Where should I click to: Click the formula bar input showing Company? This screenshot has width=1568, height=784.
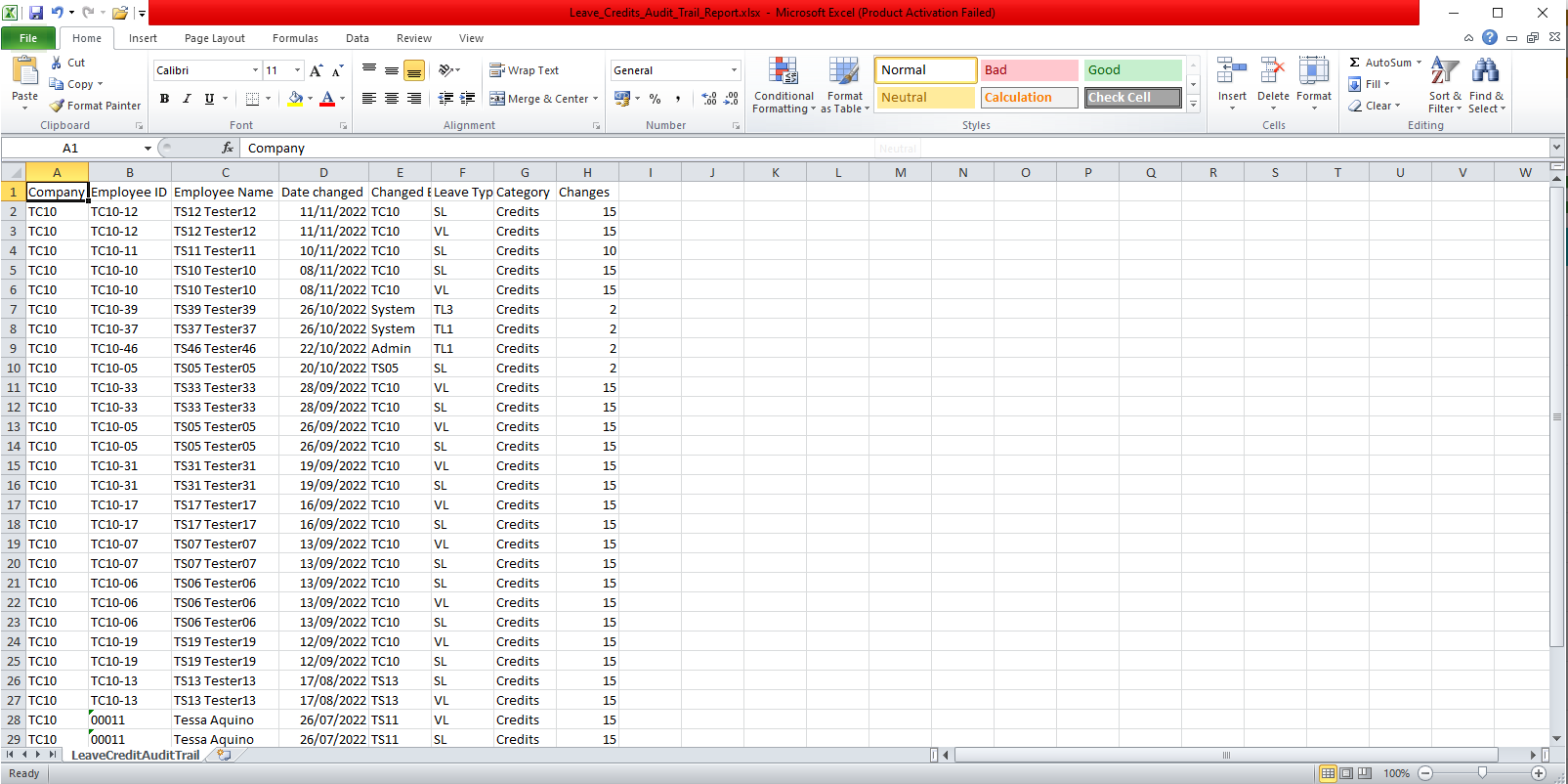[x=894, y=148]
